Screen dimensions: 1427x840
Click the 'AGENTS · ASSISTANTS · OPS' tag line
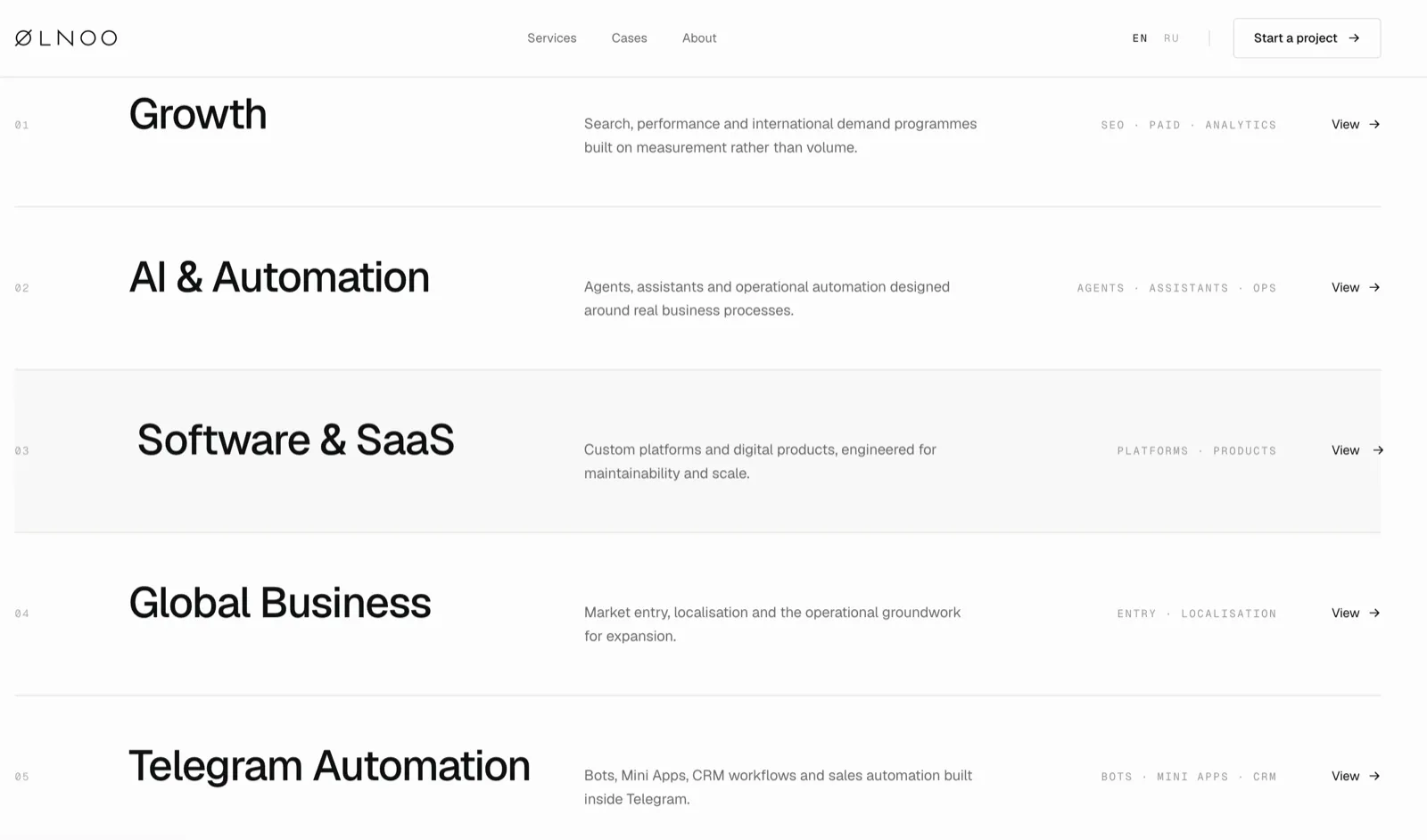(1177, 288)
